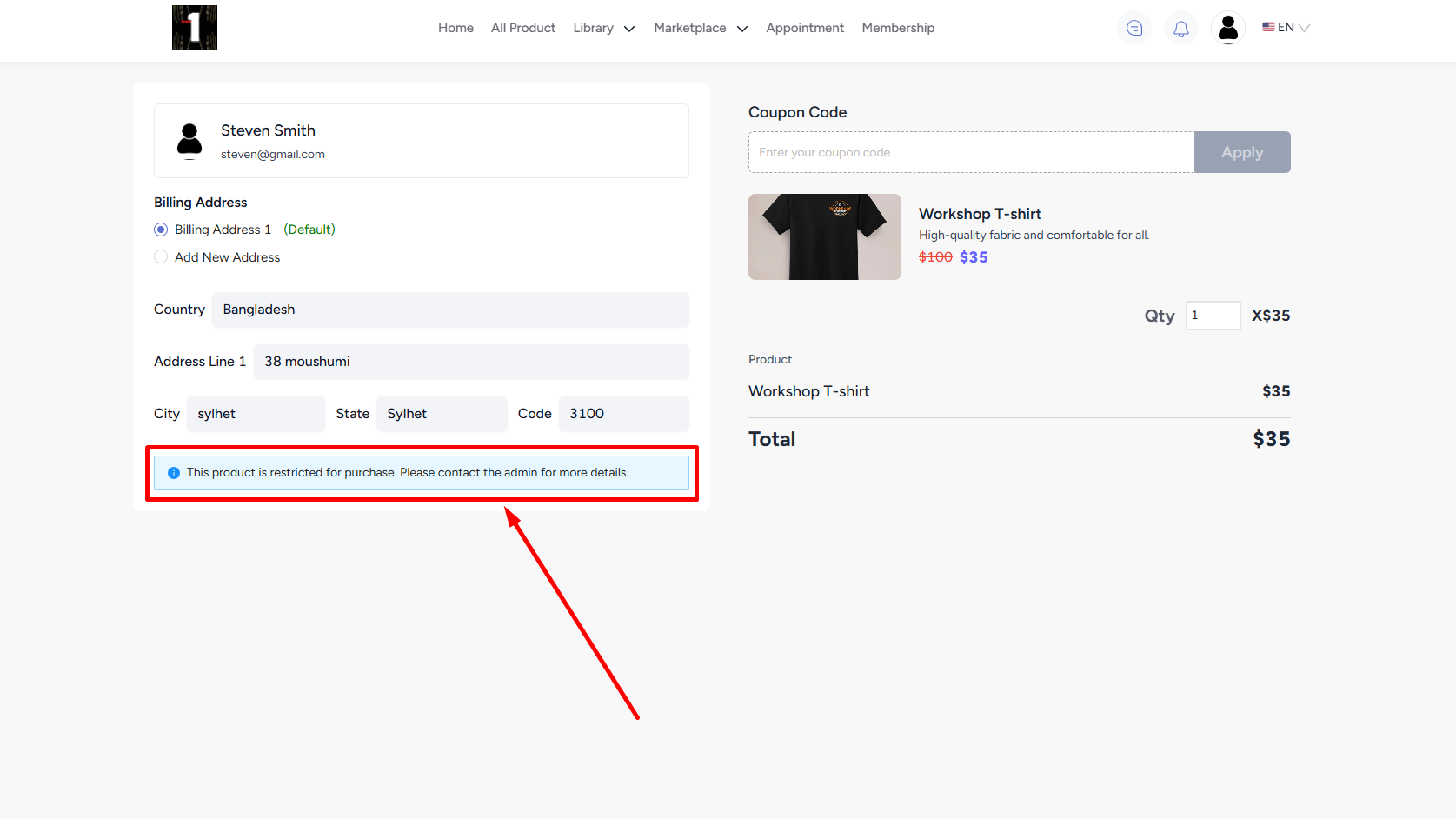The width and height of the screenshot is (1456, 819).
Task: Click the Coupon Code heading
Action: 797,112
